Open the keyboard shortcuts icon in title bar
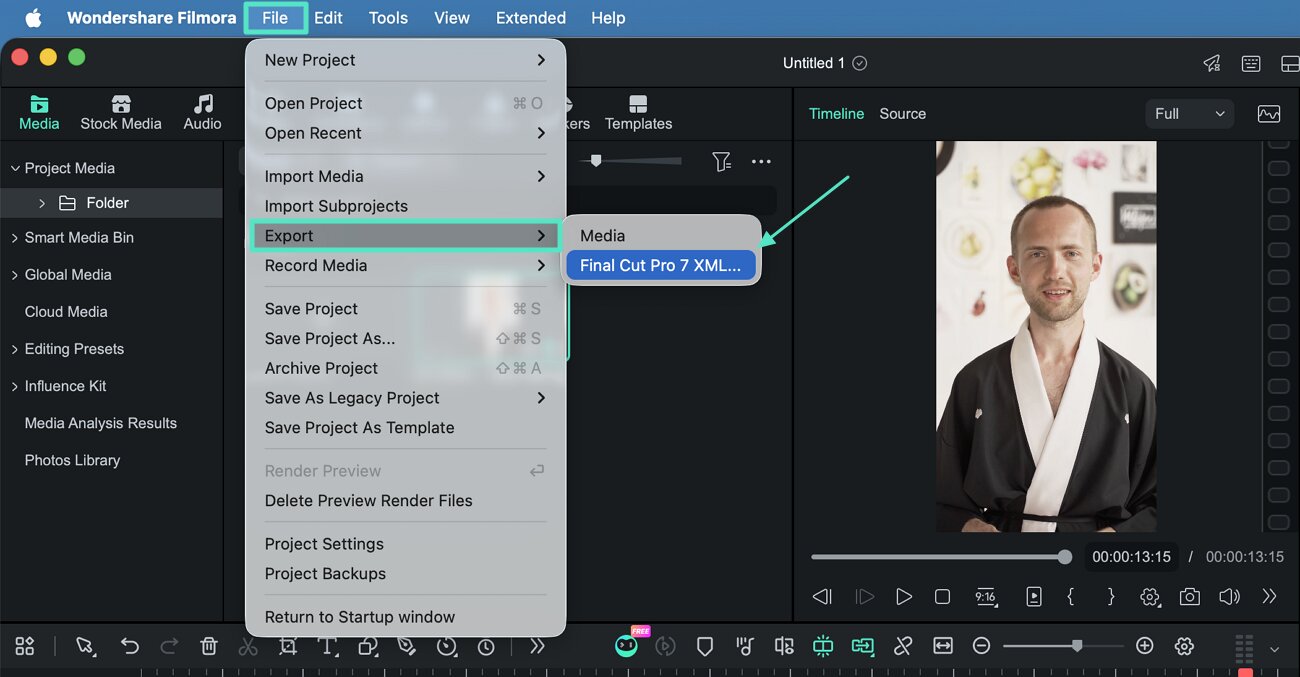The width and height of the screenshot is (1300, 677). [x=1251, y=63]
